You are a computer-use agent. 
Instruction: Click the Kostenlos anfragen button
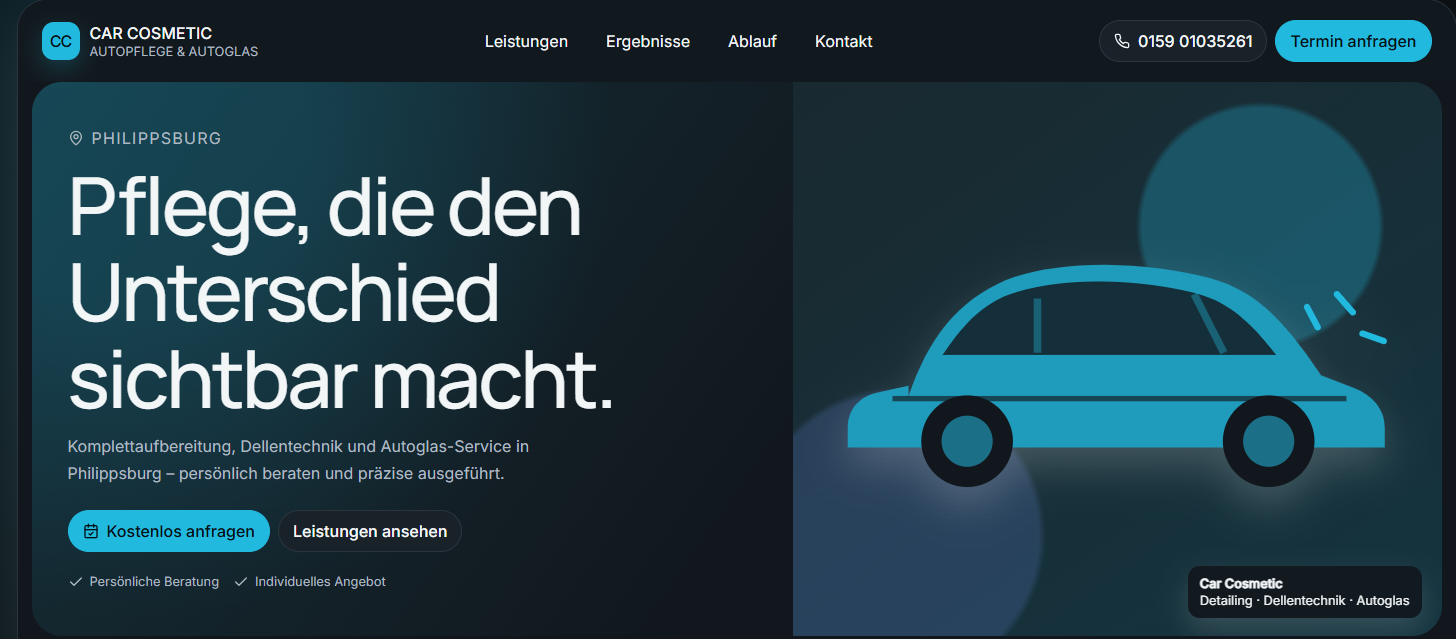[169, 531]
